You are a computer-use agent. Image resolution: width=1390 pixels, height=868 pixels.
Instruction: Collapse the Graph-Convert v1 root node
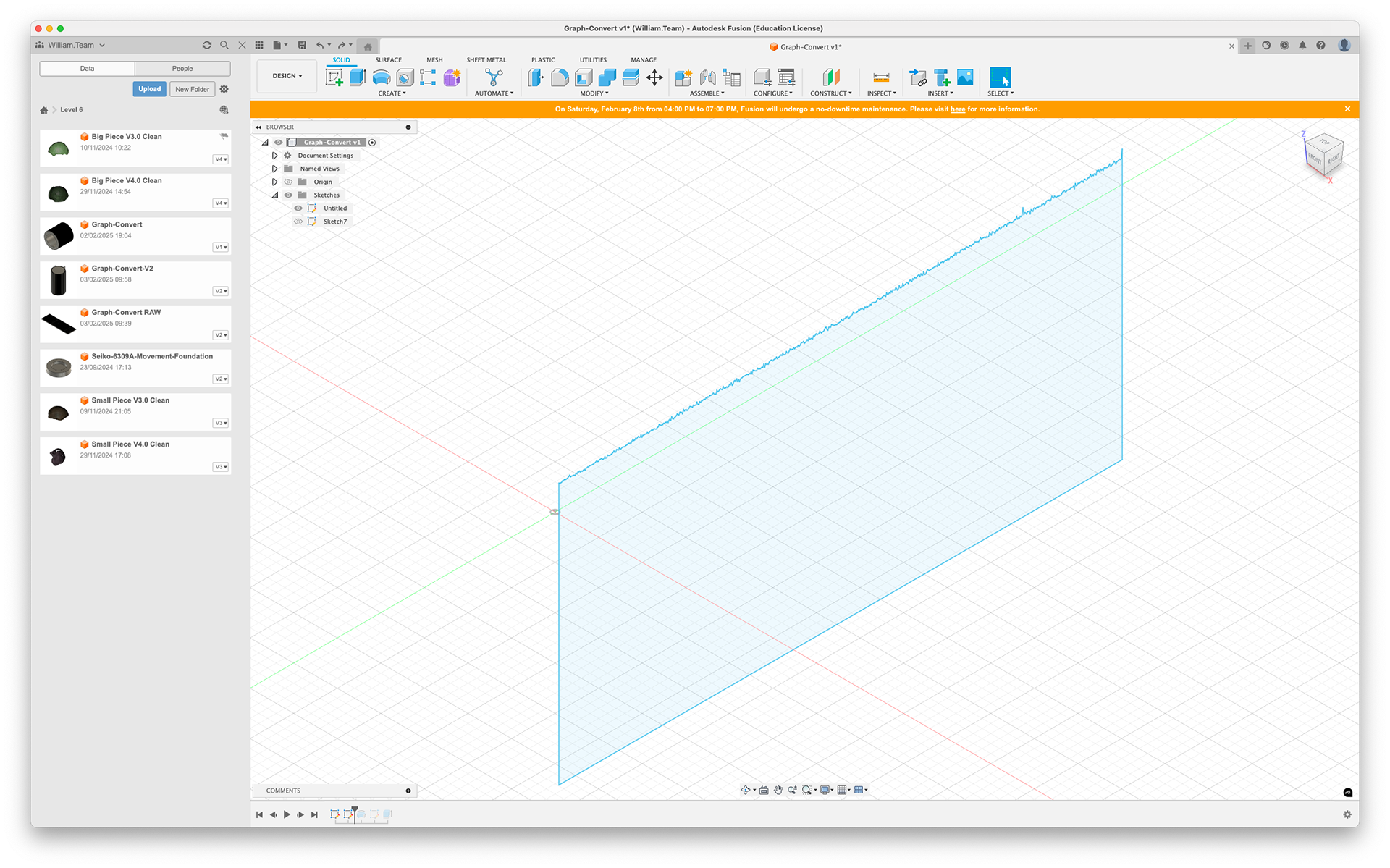pos(265,143)
